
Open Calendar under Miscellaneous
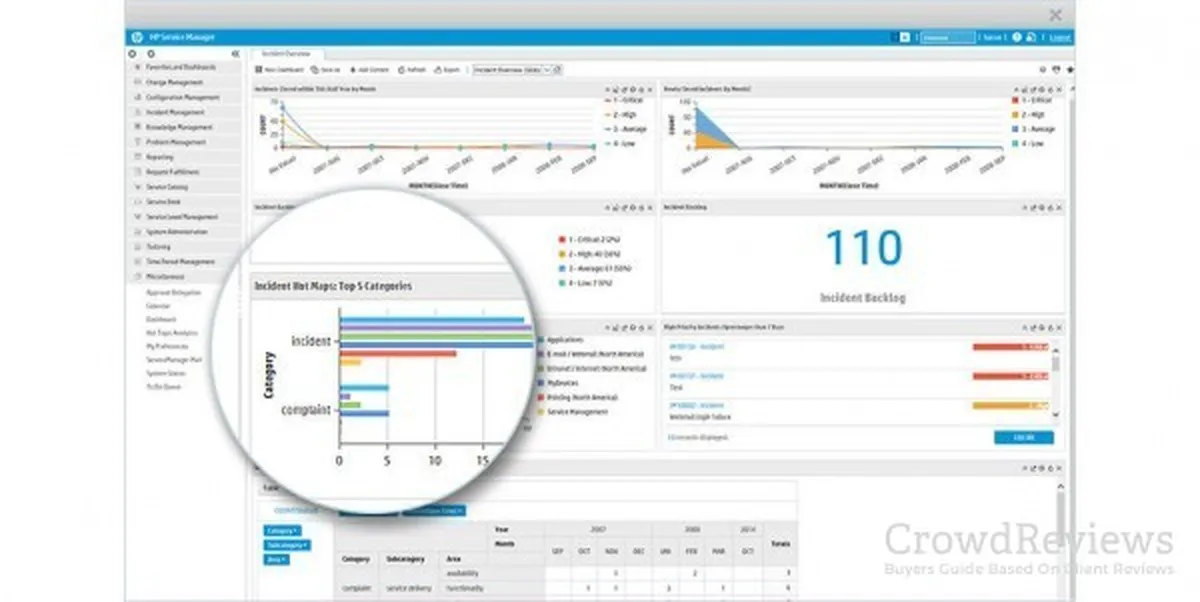click(x=158, y=306)
